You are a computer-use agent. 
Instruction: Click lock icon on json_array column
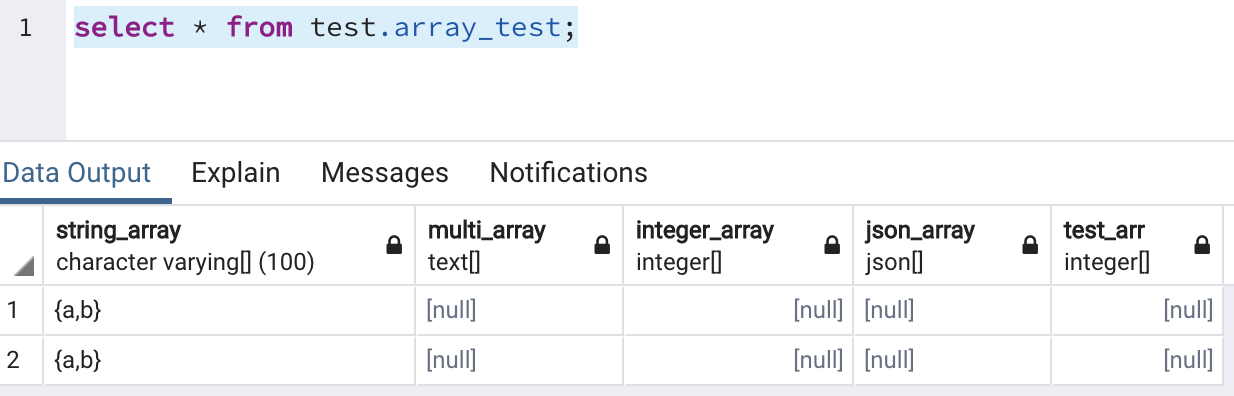(x=1031, y=245)
